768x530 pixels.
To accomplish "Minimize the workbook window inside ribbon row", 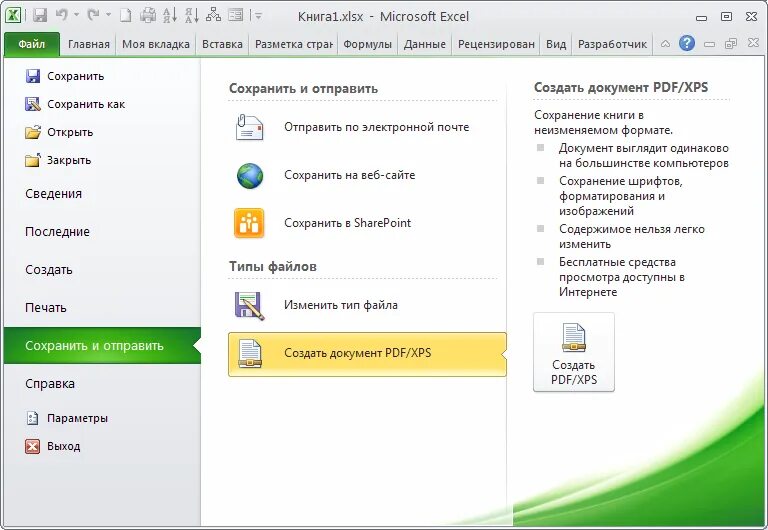I will 709,44.
